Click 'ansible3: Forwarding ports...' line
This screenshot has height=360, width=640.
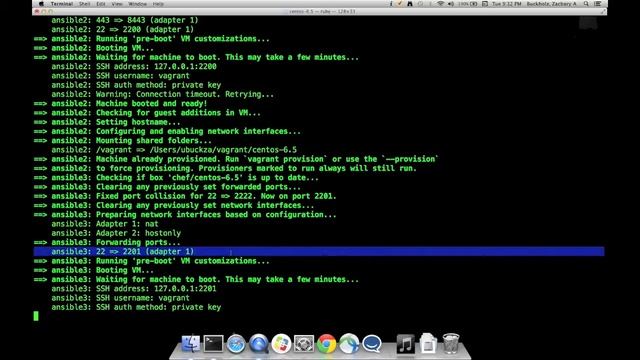(x=107, y=242)
